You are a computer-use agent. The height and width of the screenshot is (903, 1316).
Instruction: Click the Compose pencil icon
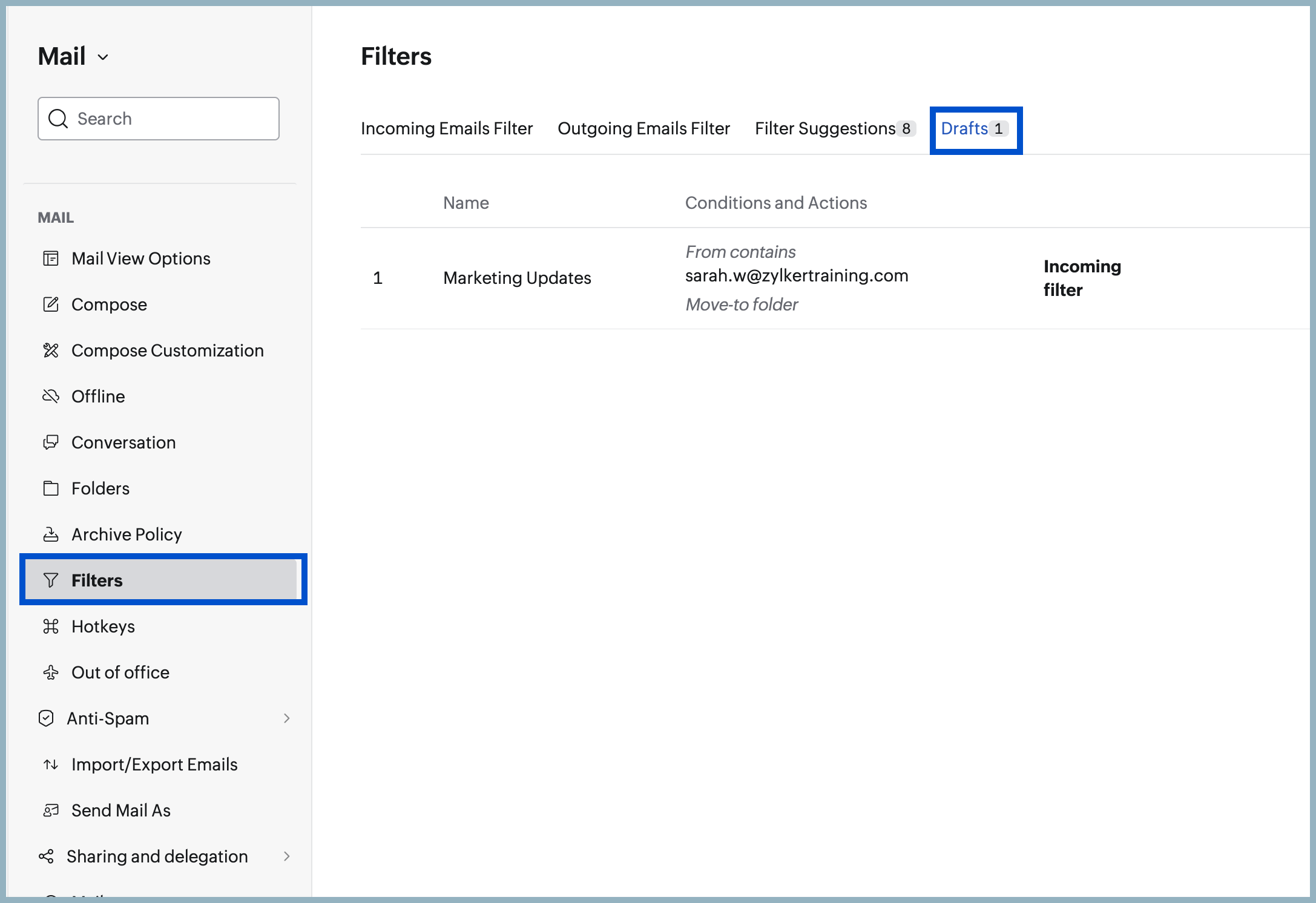pos(51,304)
